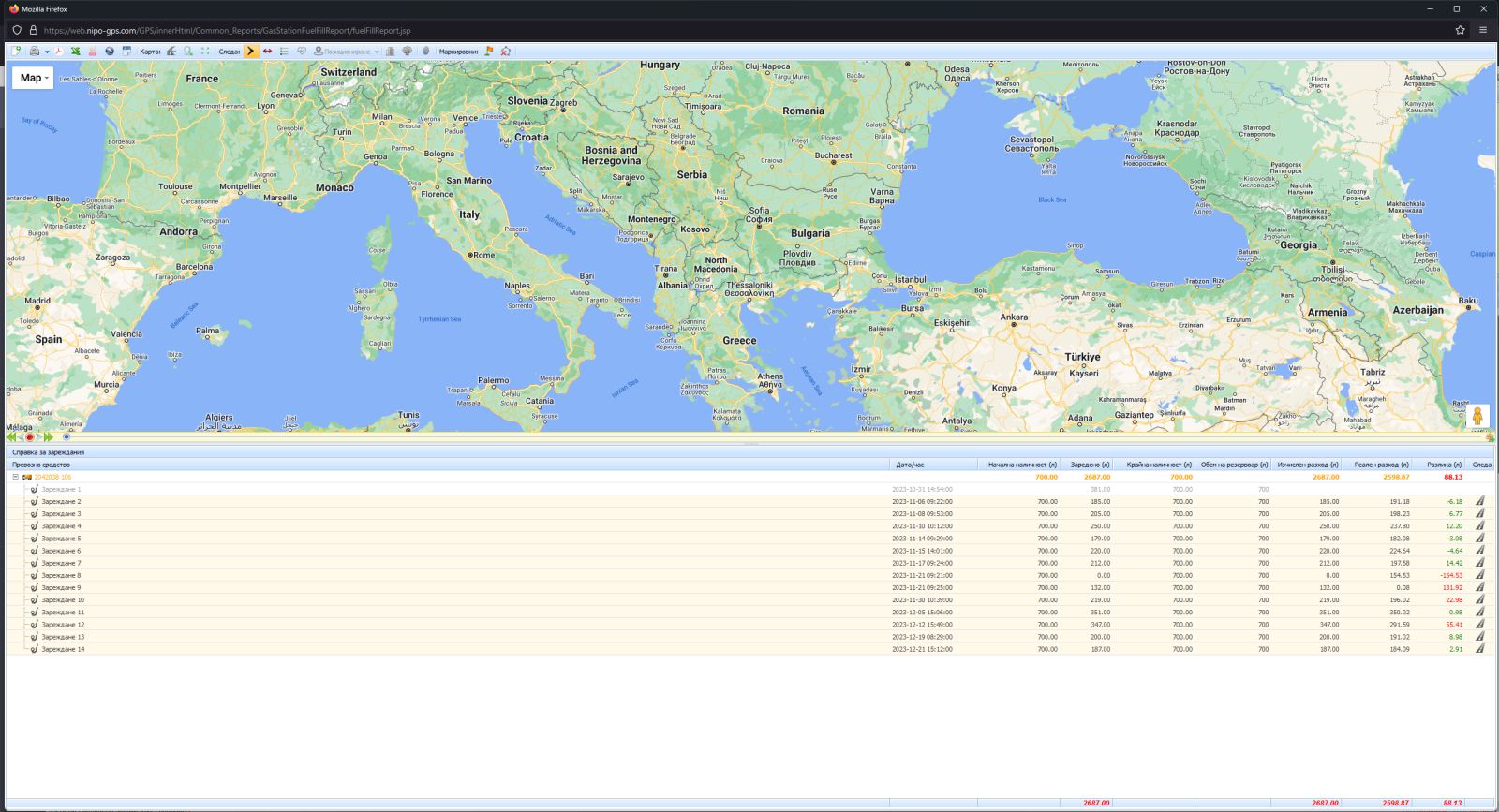Bookmark this page with the star icon
The height and width of the screenshot is (812, 1499).
point(1460,30)
